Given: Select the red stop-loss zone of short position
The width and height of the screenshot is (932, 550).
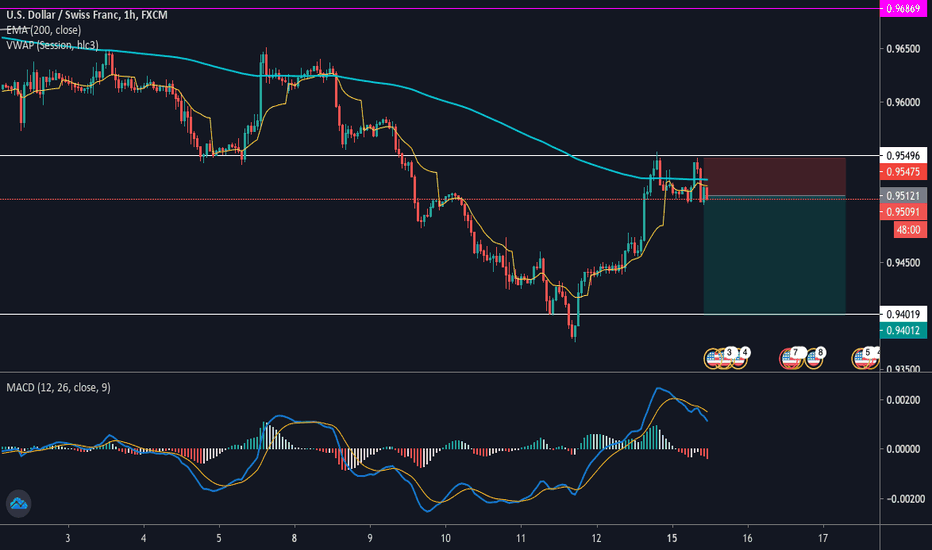Looking at the screenshot, I should coord(774,177).
